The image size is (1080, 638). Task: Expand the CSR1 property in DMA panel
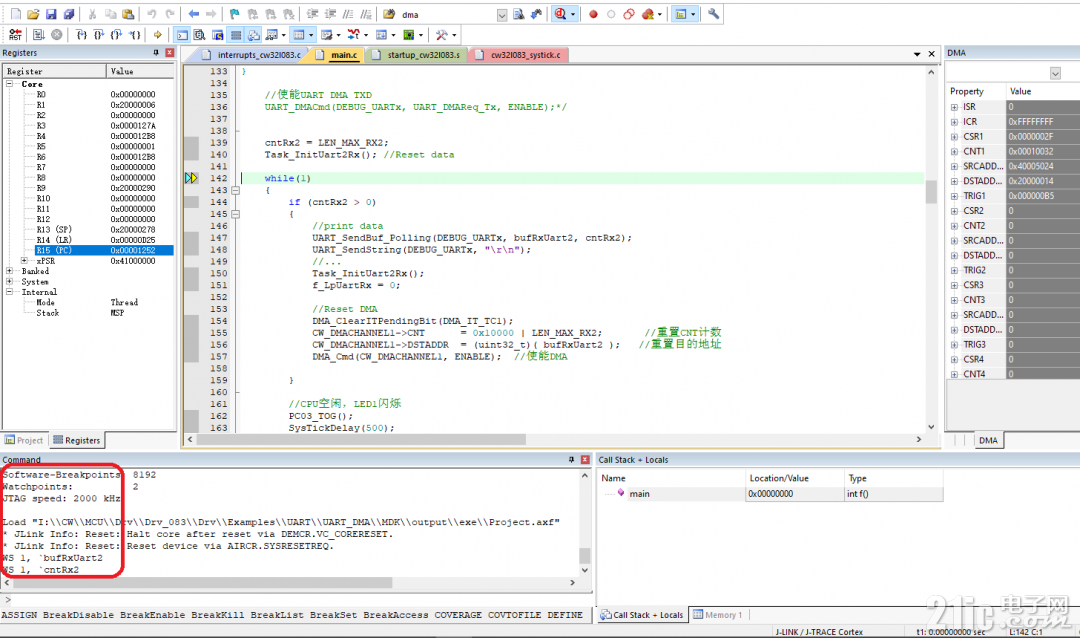(x=955, y=136)
